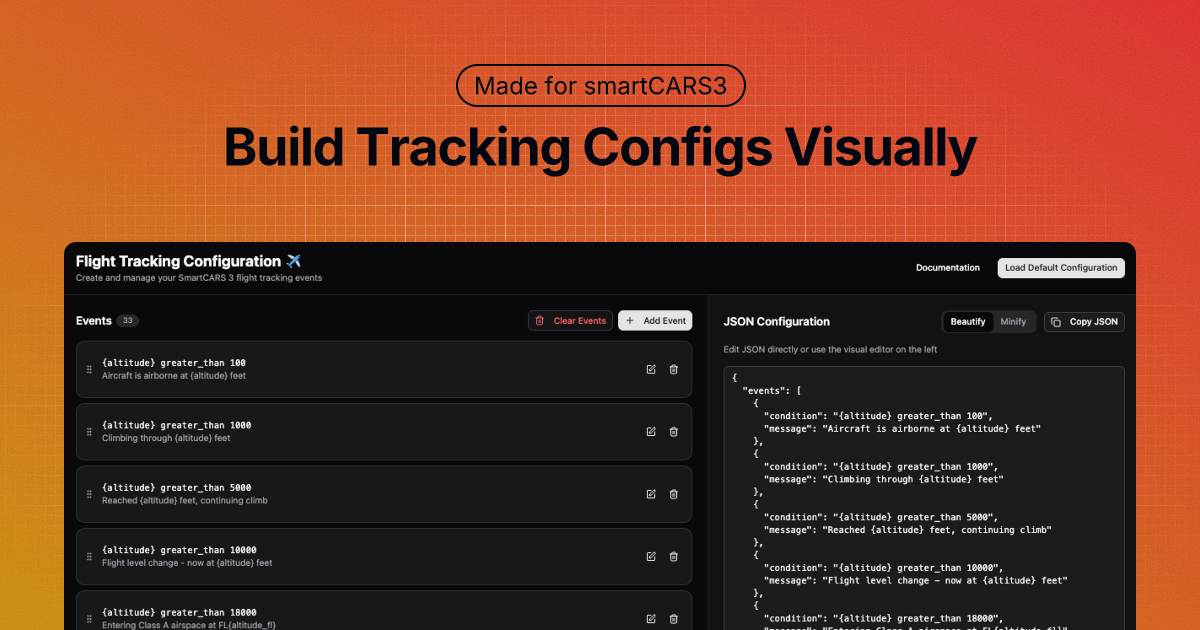Load Default Configuration
1200x630 pixels.
1061,267
